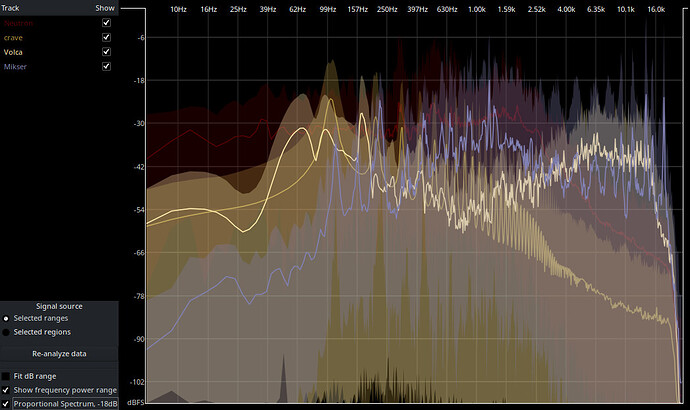Click the 16.0k frequency axis label
Viewport: 690px width, 410px height.
pyautogui.click(x=656, y=9)
